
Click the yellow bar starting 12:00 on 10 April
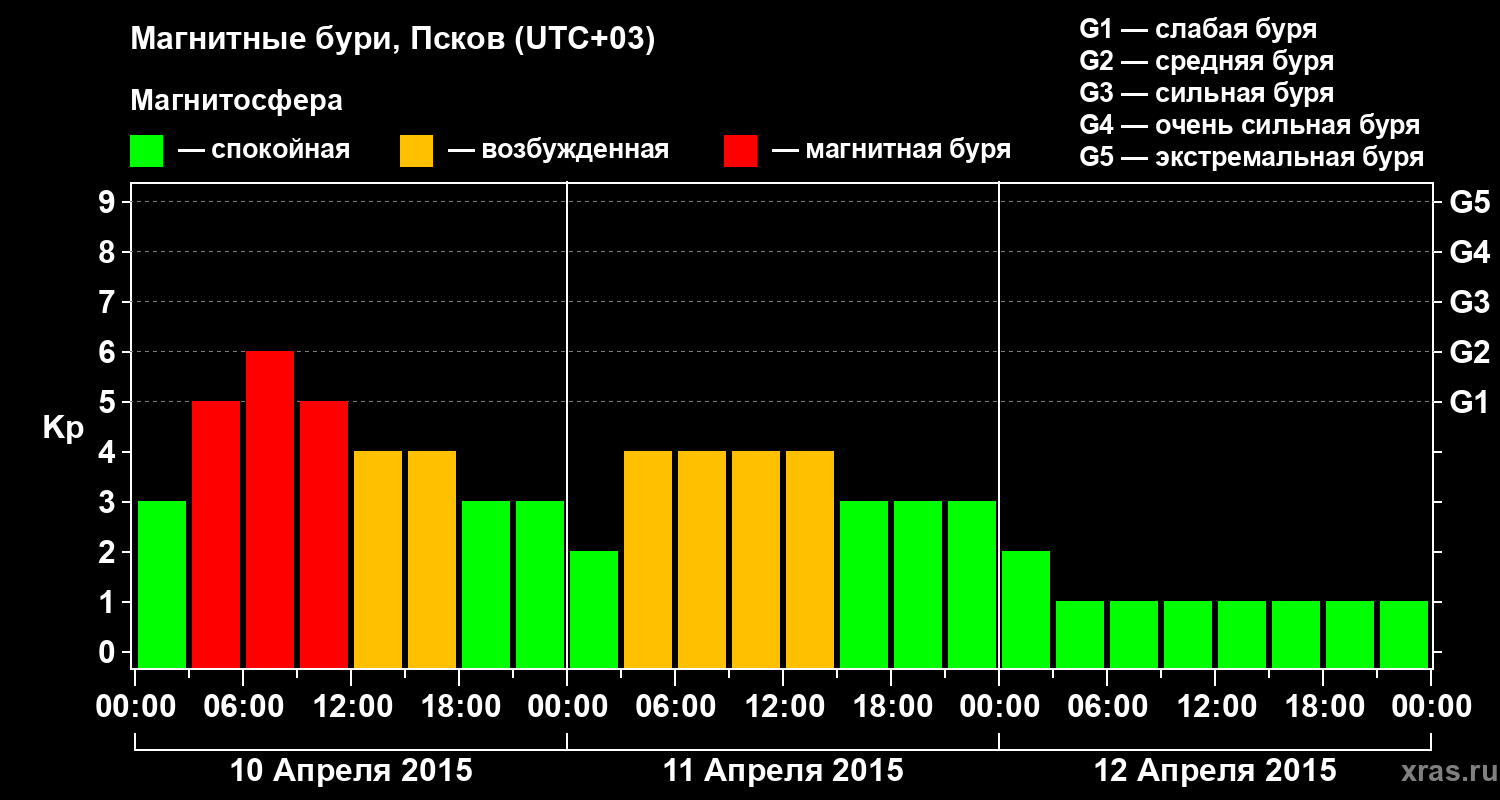point(378,559)
